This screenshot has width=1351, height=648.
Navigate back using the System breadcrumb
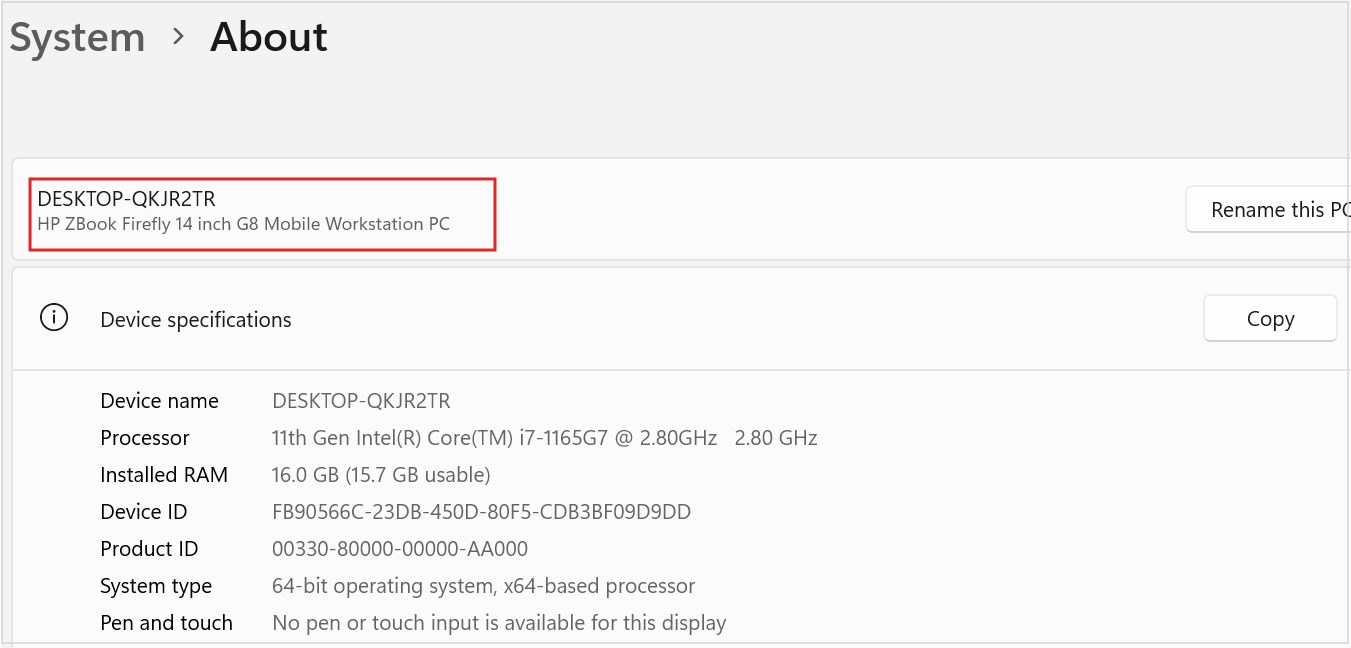point(77,37)
